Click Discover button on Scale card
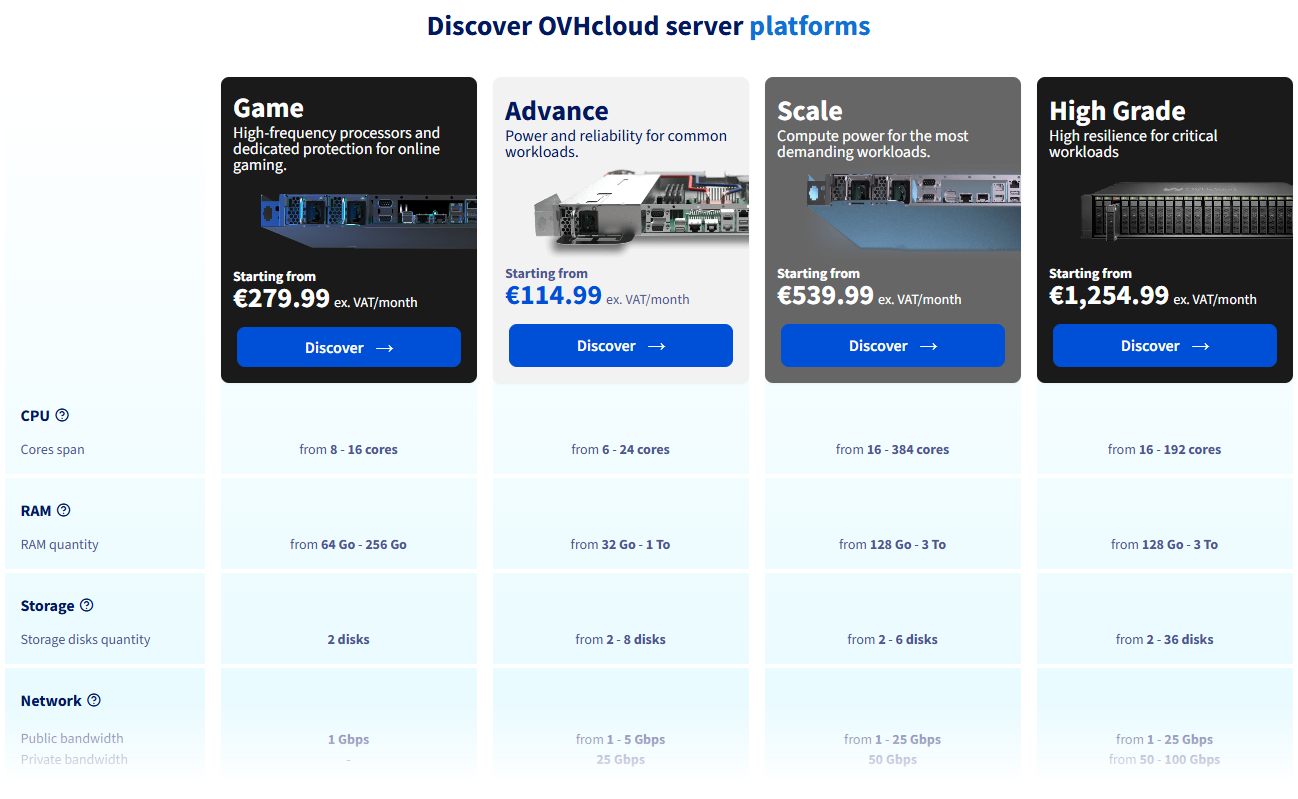1298x799 pixels. (893, 345)
